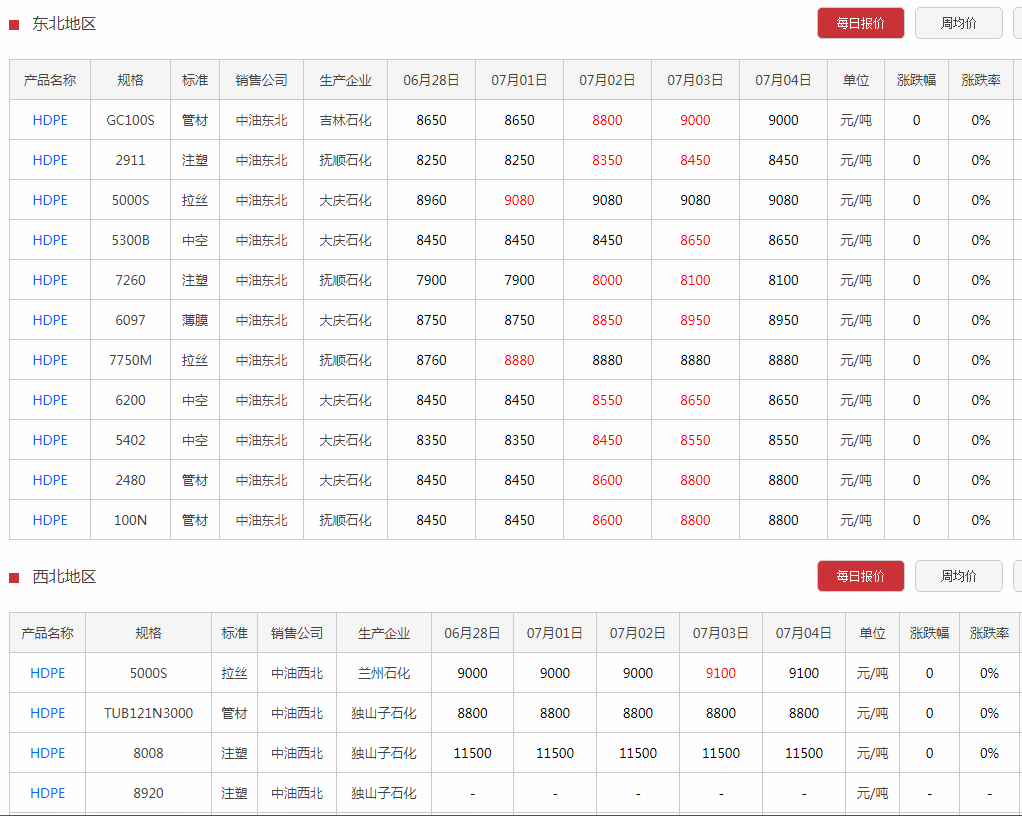Select red 8600 price in 2480 row

[607, 480]
